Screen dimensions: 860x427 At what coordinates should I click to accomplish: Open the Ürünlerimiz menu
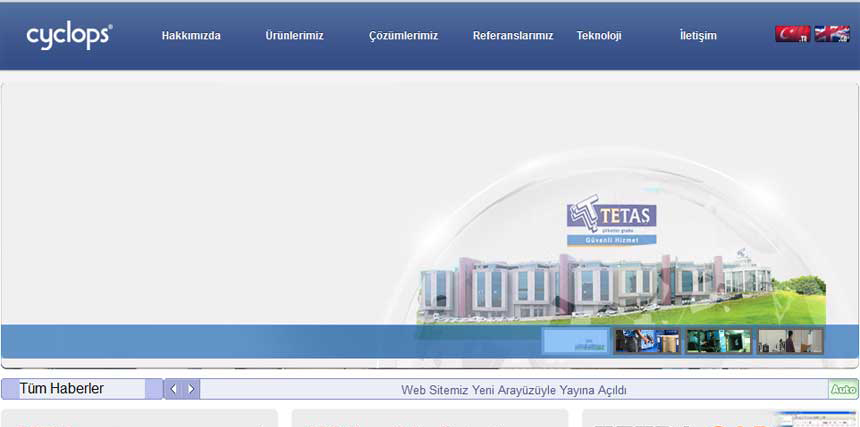tap(295, 36)
